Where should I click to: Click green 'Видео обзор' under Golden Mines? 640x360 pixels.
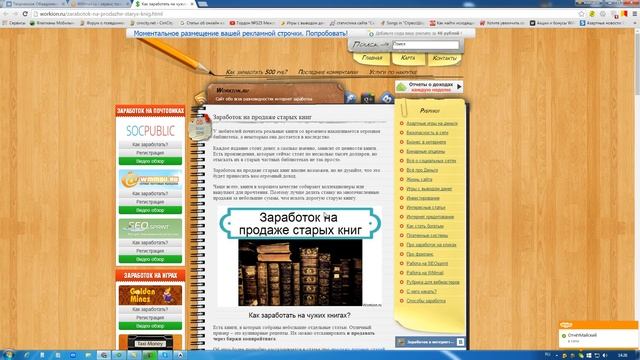(x=150, y=326)
